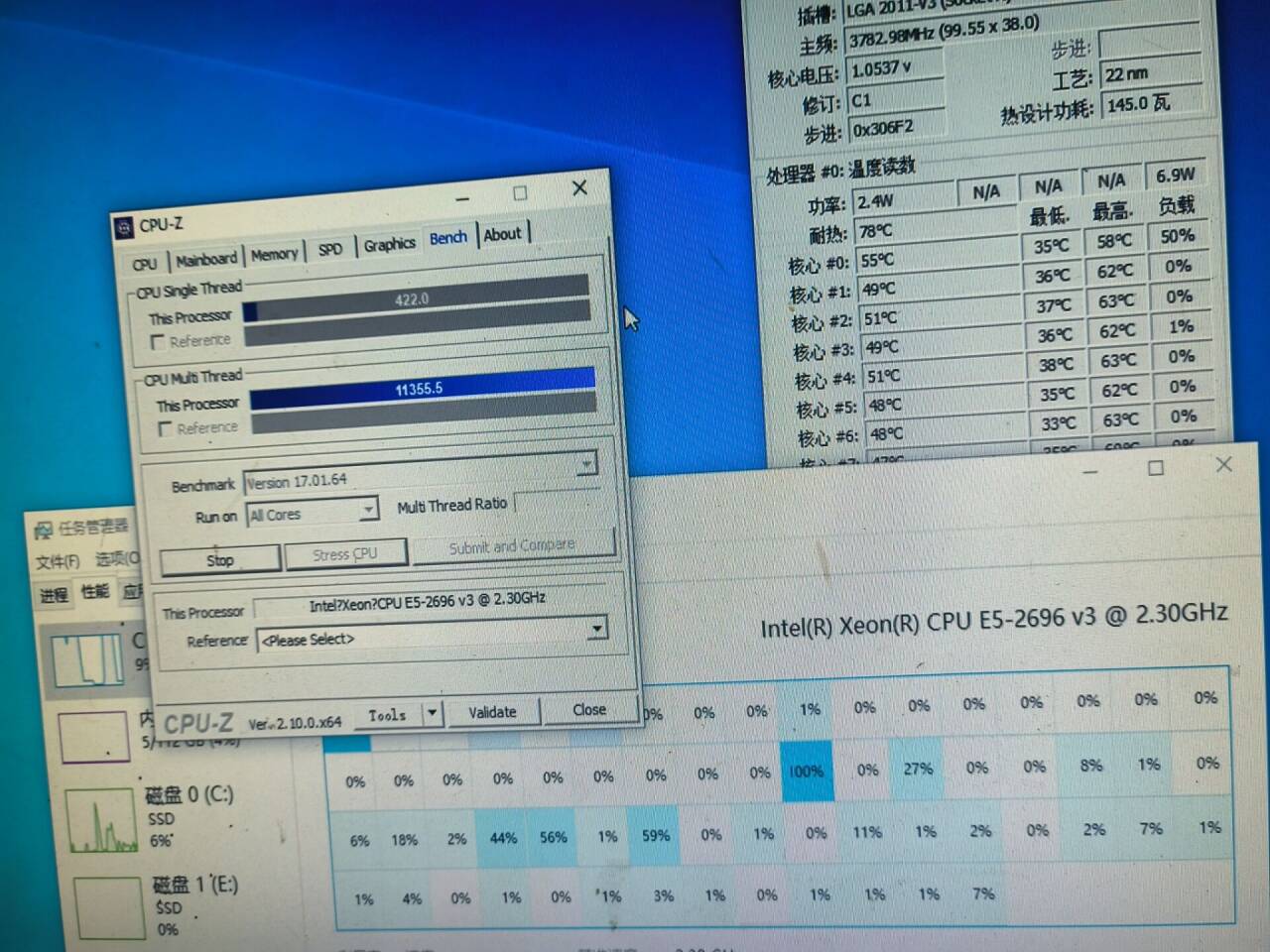The width and height of the screenshot is (1270, 952).
Task: Click the 18% core cell in the CPU grid
Action: coord(404,840)
